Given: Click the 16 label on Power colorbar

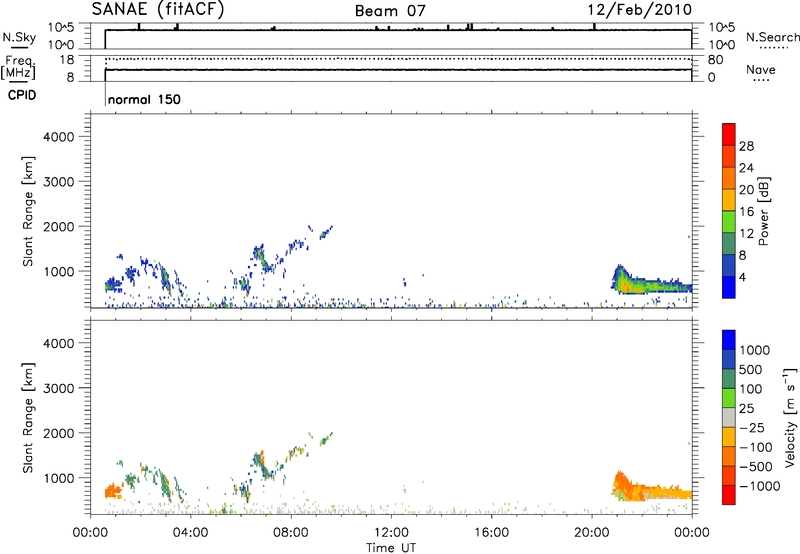Looking at the screenshot, I should tap(746, 212).
